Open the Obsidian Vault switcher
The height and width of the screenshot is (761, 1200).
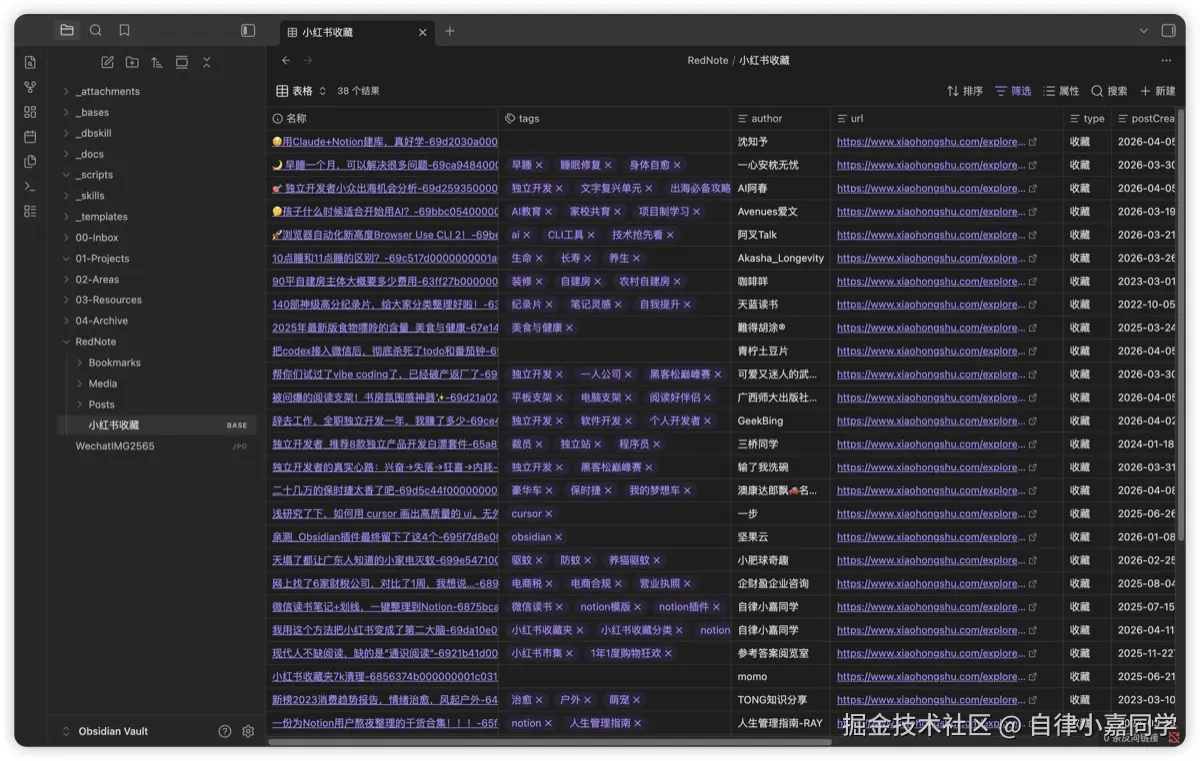coord(104,731)
